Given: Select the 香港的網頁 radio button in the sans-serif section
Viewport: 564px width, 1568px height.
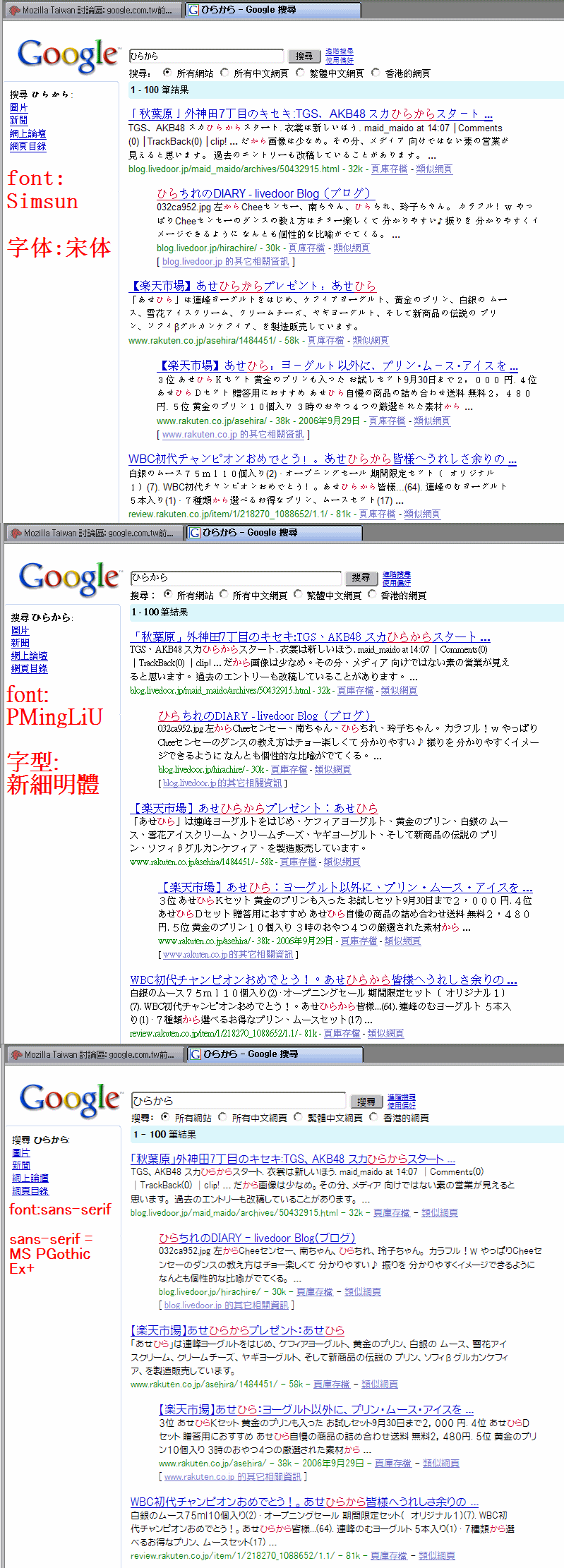Looking at the screenshot, I should [374, 1117].
